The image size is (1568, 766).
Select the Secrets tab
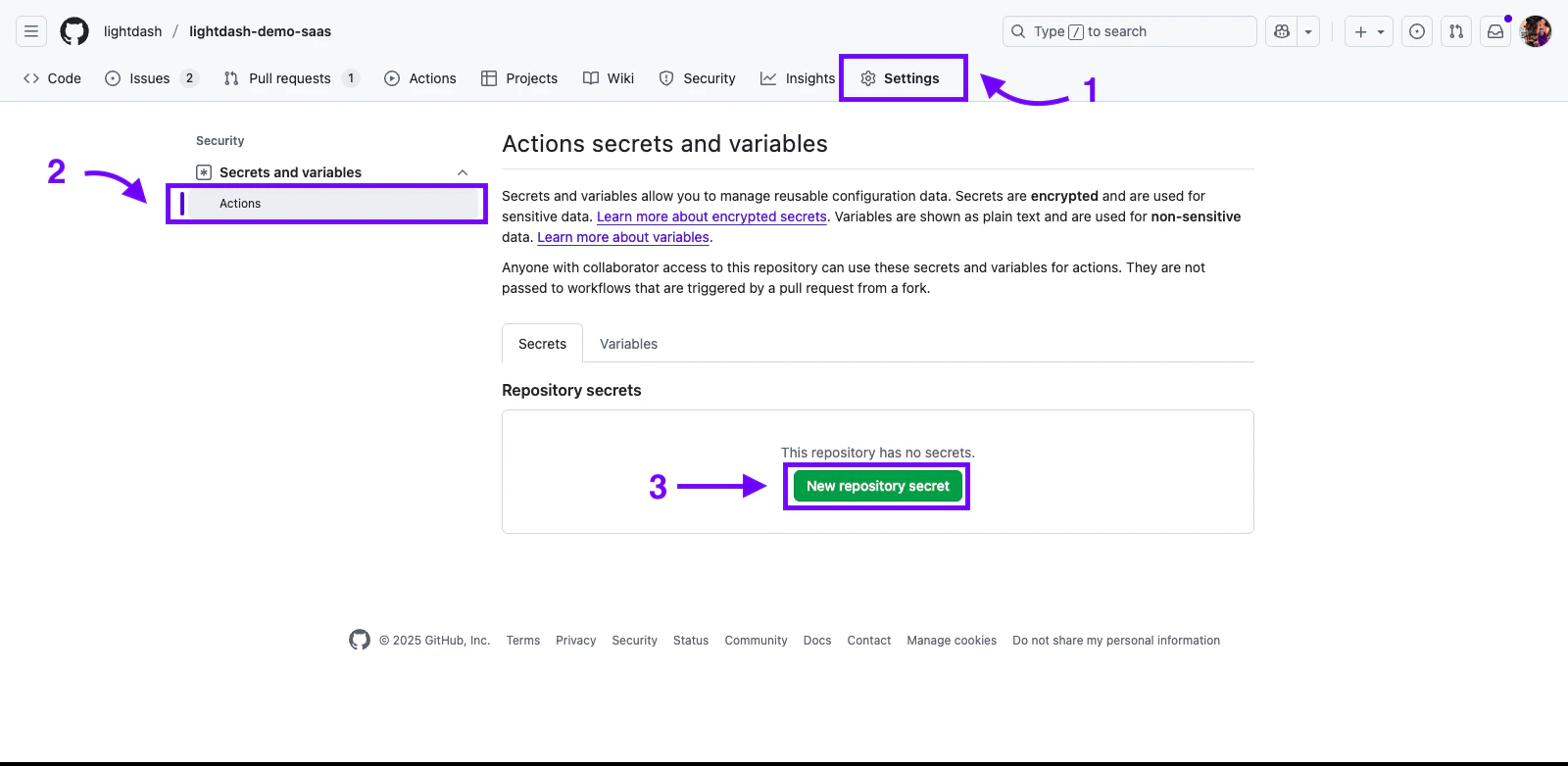click(542, 344)
